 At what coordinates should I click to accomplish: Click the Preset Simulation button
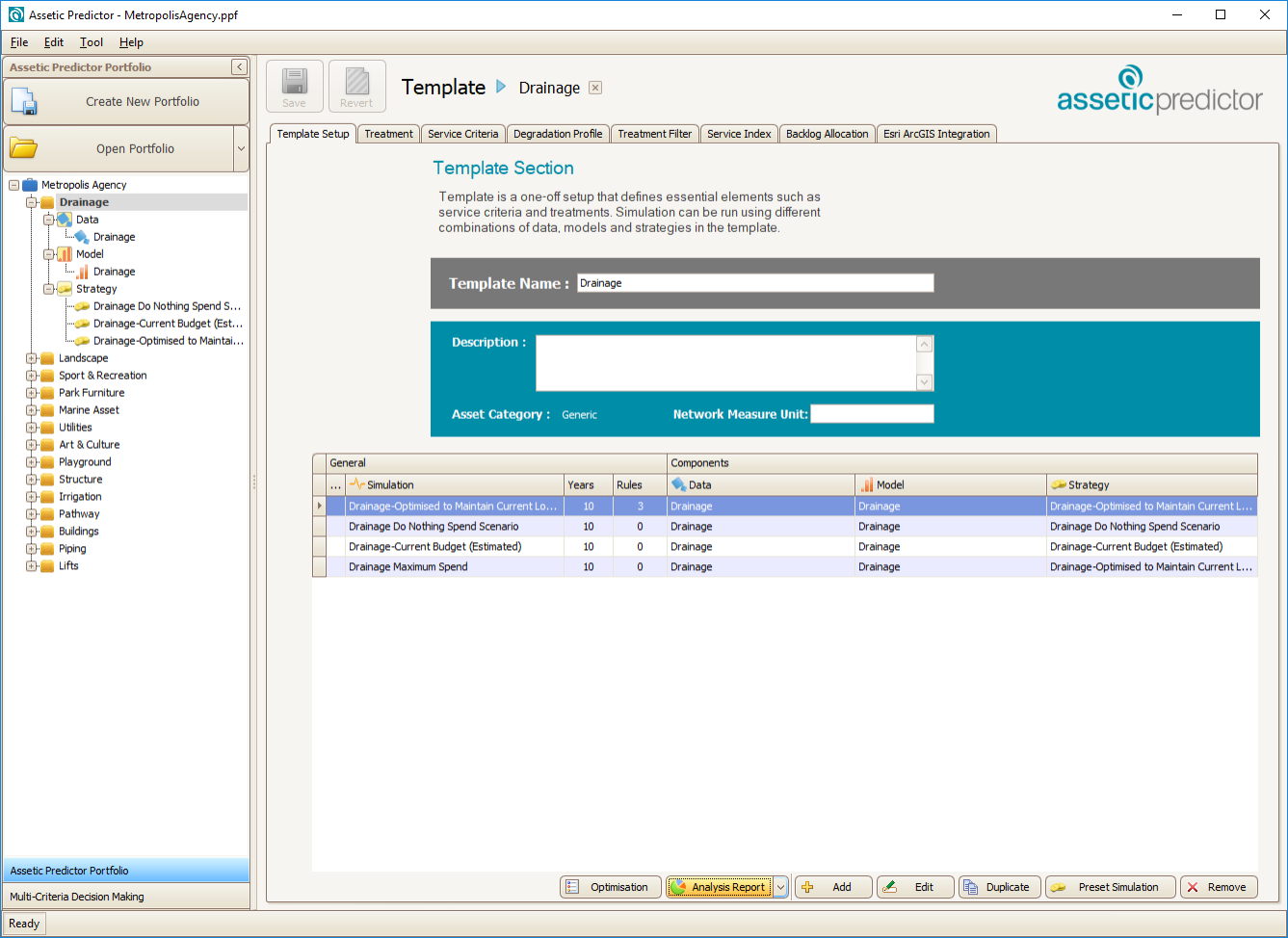[x=1110, y=887]
